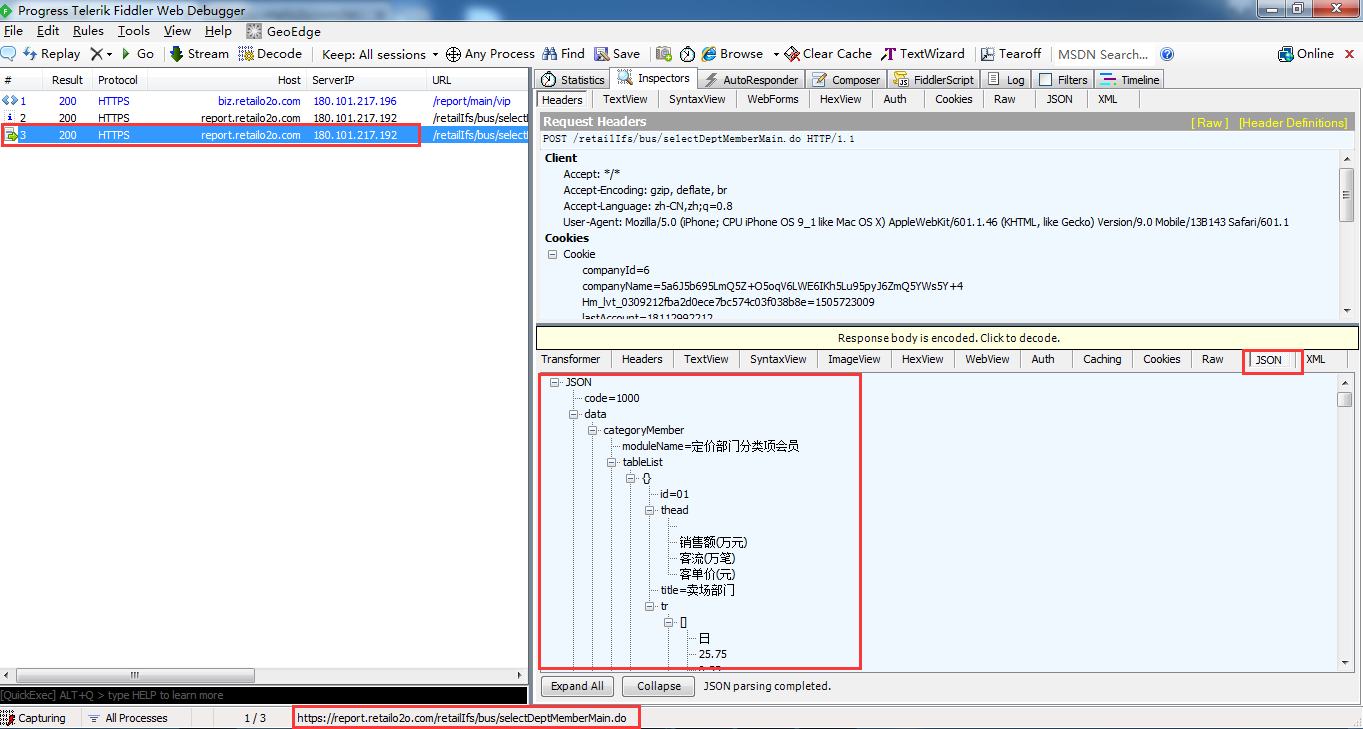Open the Rules menu
Screen dimensions: 1363x729
click(88, 31)
